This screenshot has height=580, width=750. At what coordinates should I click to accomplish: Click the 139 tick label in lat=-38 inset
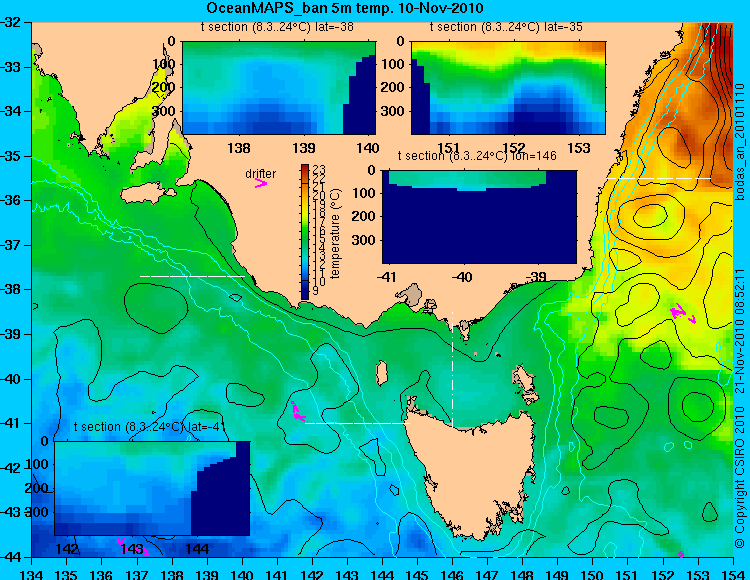[x=304, y=148]
